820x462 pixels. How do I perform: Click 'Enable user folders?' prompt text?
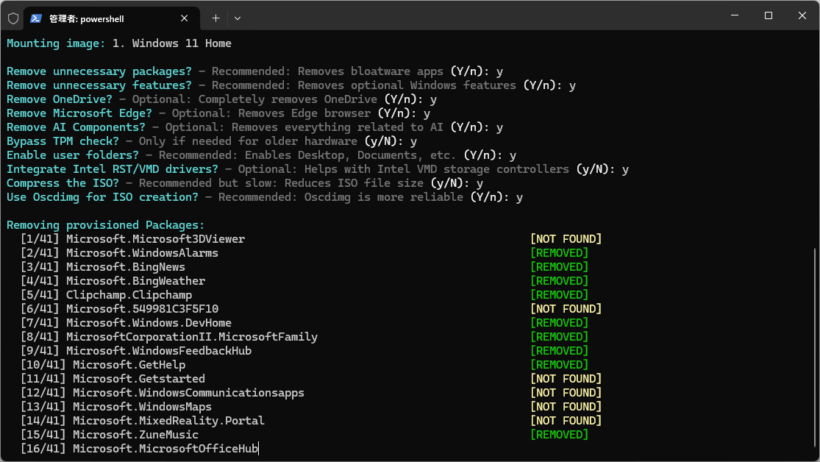[73, 155]
